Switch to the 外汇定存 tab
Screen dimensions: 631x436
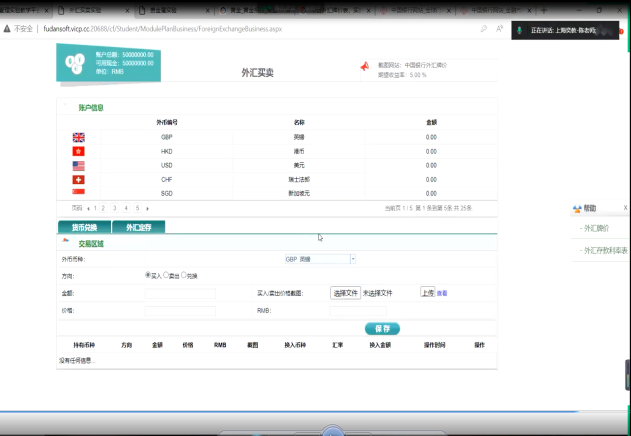(138, 227)
